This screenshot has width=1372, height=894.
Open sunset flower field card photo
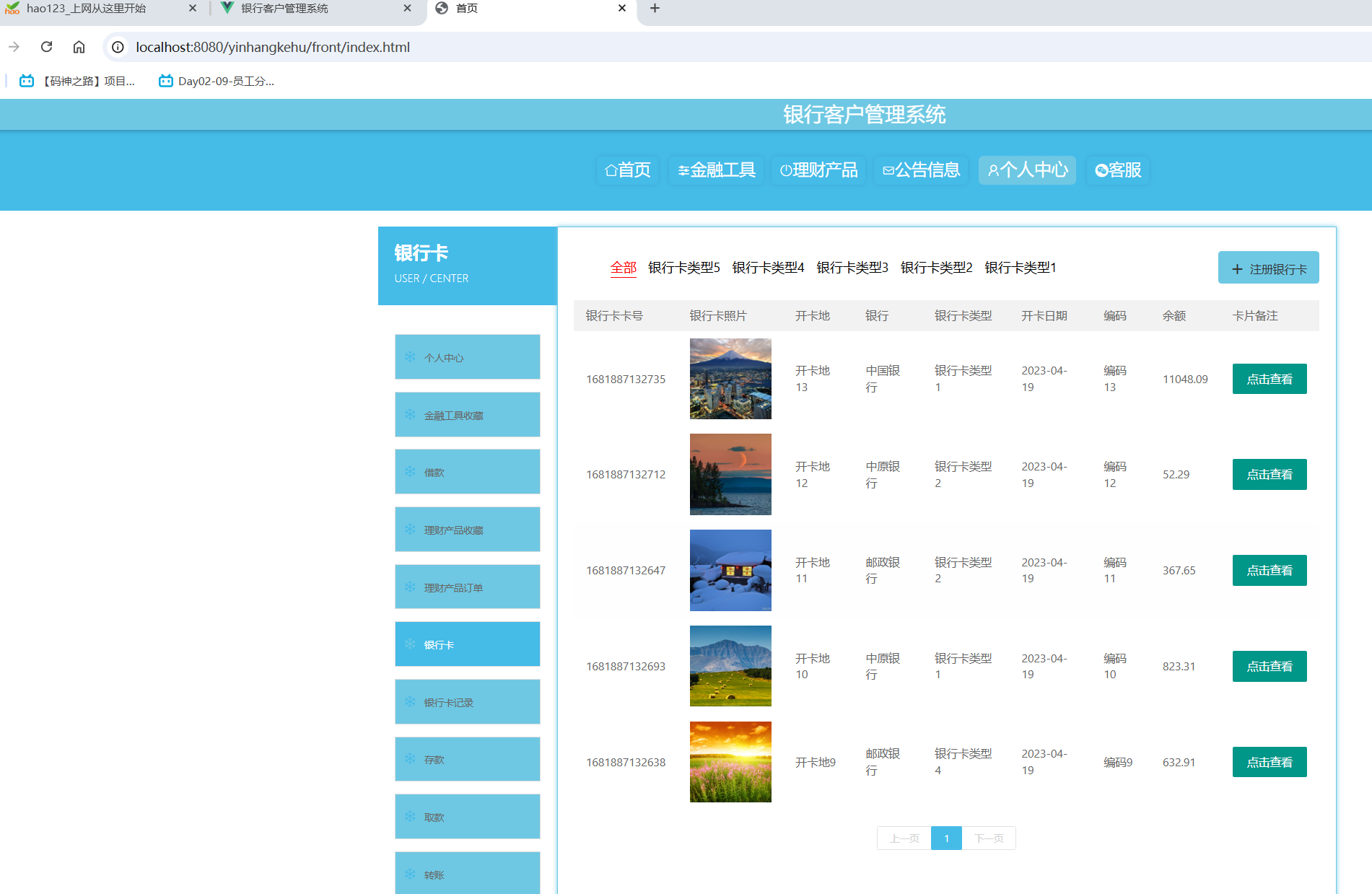(730, 762)
